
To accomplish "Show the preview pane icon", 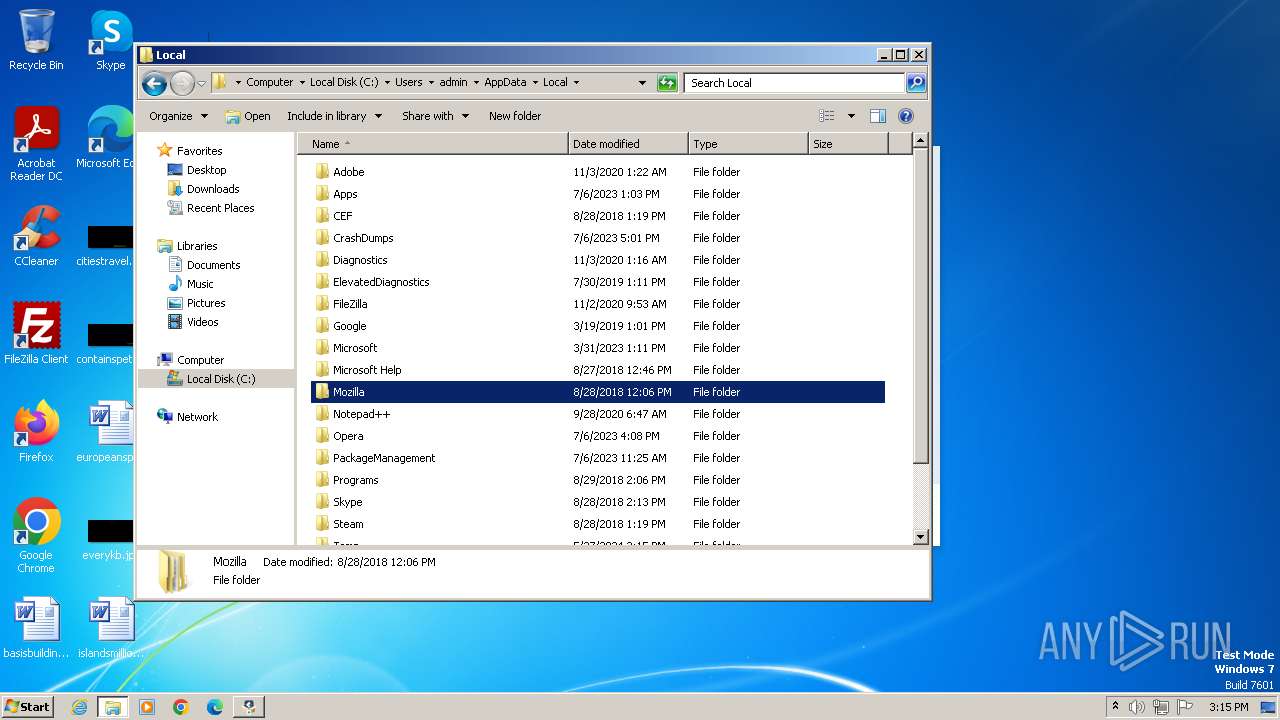I will (878, 116).
